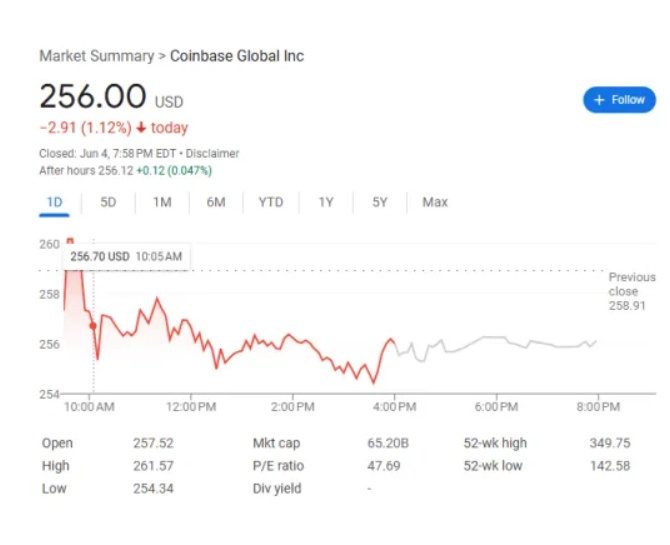This screenshot has width=670, height=545.
Task: Switch to the 5D tab
Action: pos(108,202)
